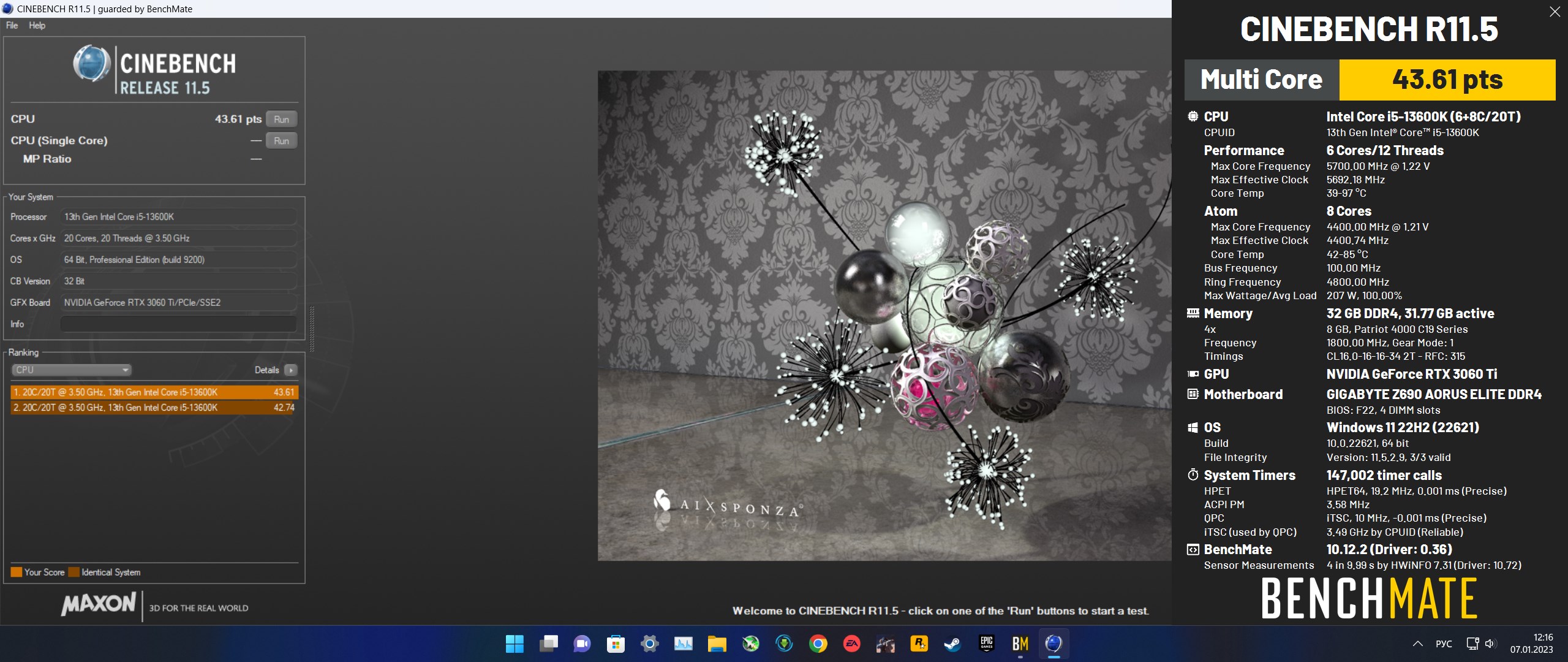Open network status tray icon
The image size is (1568, 662).
[1472, 644]
